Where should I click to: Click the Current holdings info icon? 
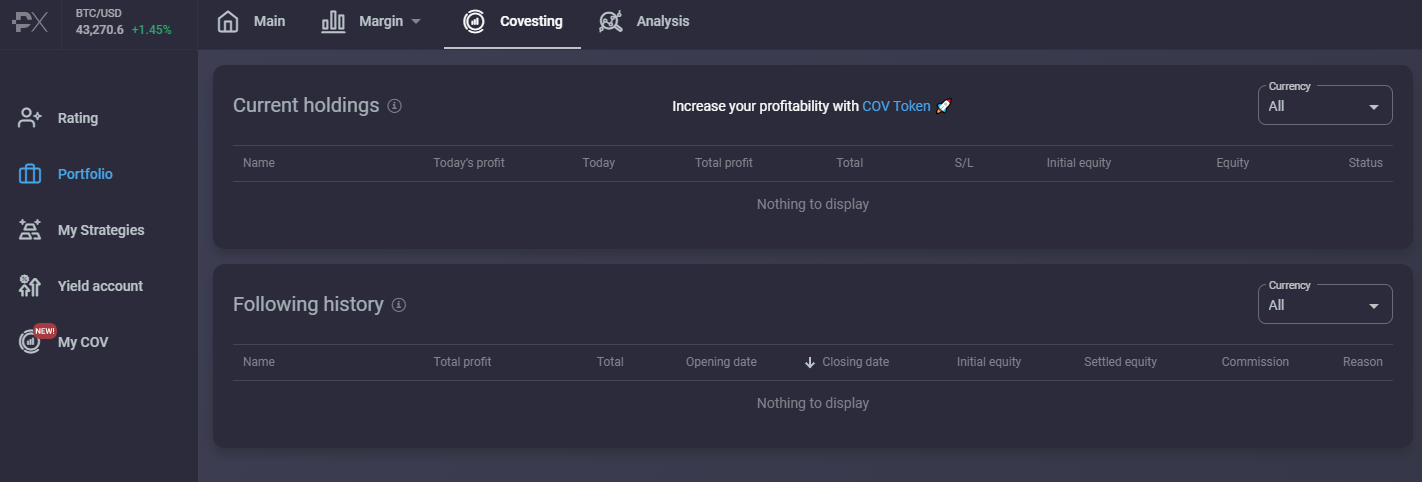coord(394,106)
